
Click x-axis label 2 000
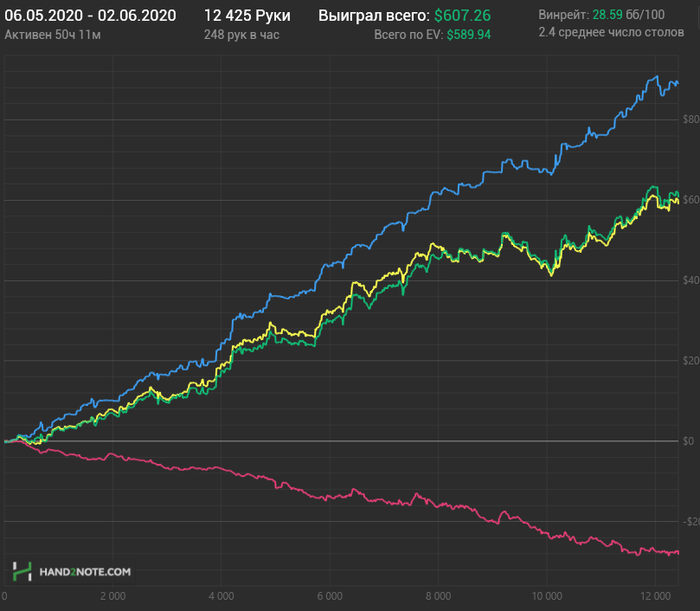pyautogui.click(x=113, y=596)
